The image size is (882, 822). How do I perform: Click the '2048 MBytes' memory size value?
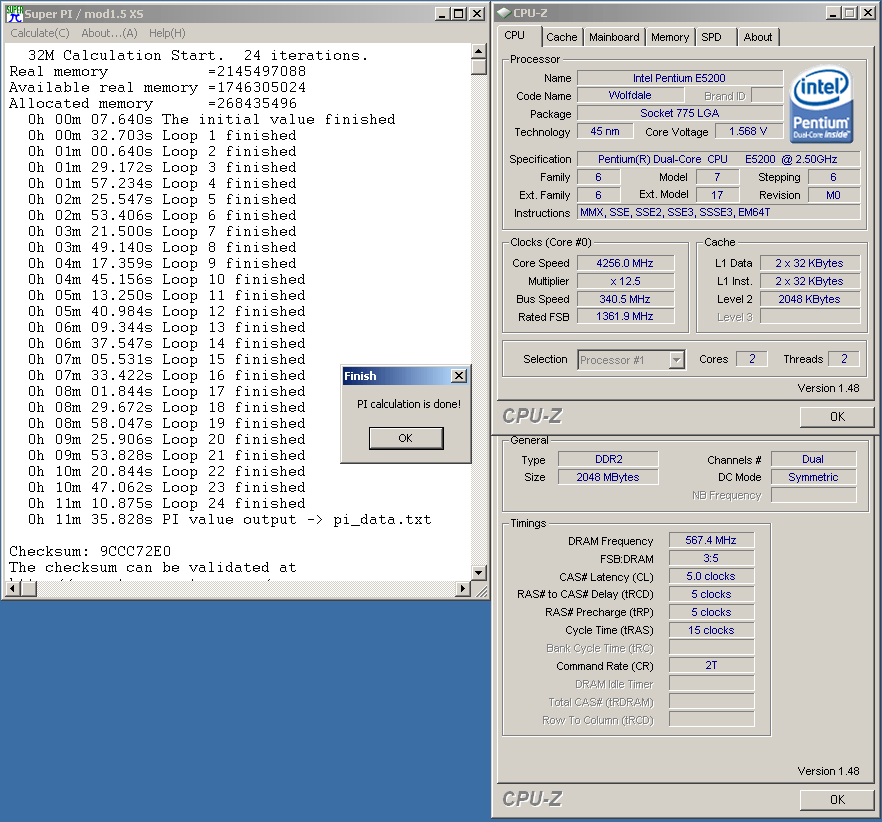pos(608,477)
